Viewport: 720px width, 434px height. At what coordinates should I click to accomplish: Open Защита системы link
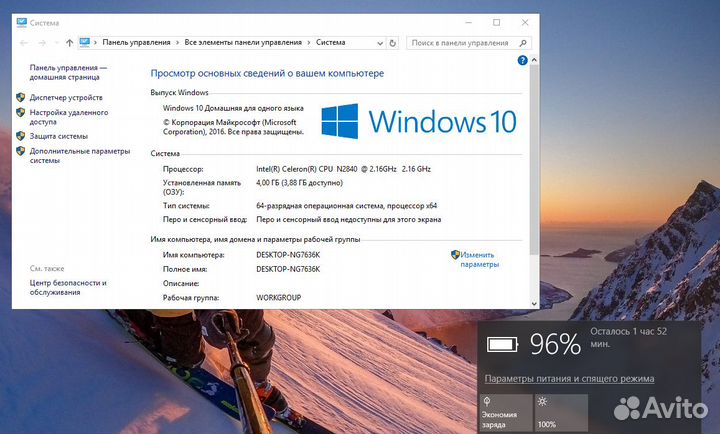tap(59, 136)
